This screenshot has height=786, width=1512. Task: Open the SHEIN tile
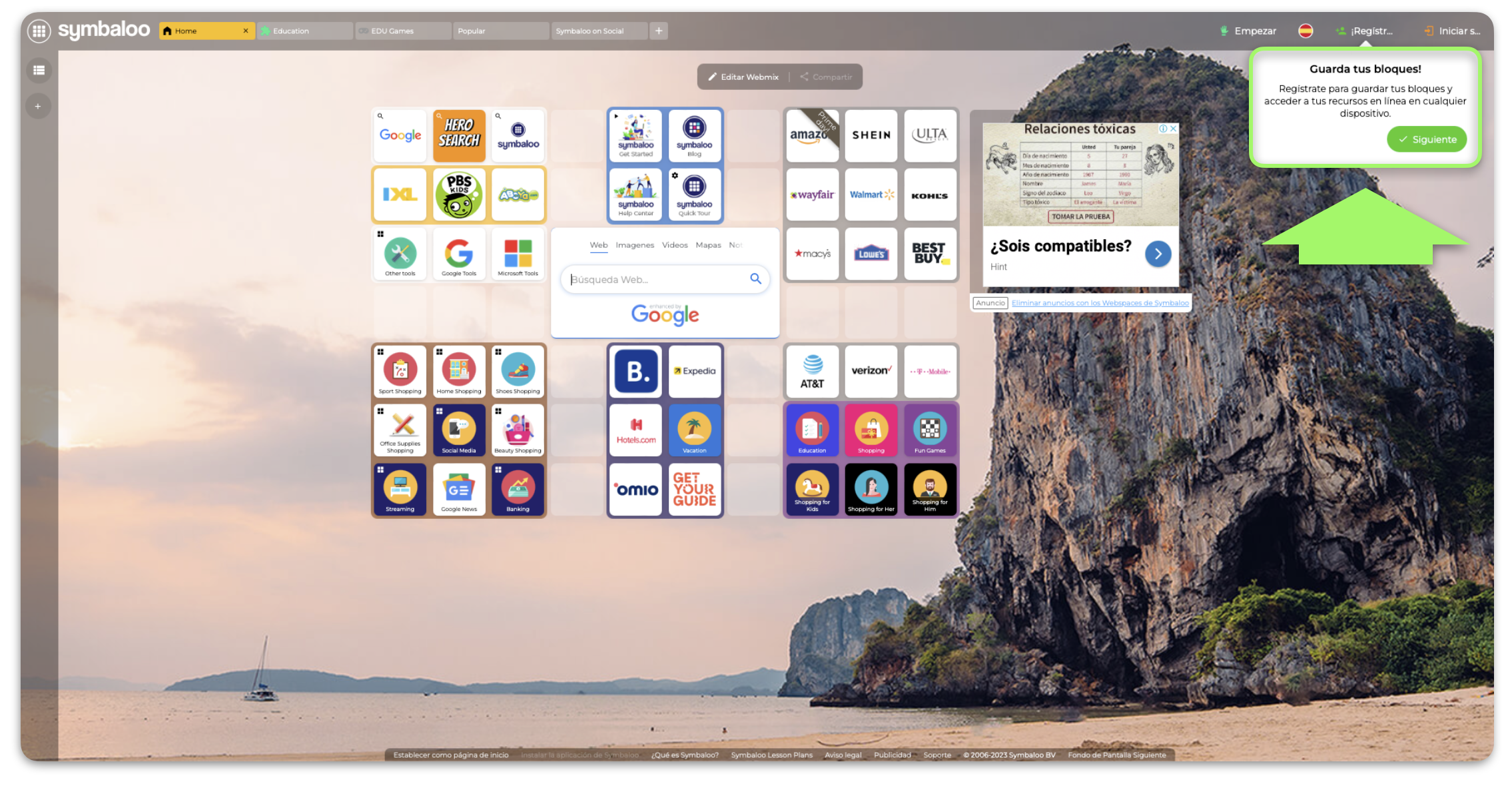coord(871,135)
